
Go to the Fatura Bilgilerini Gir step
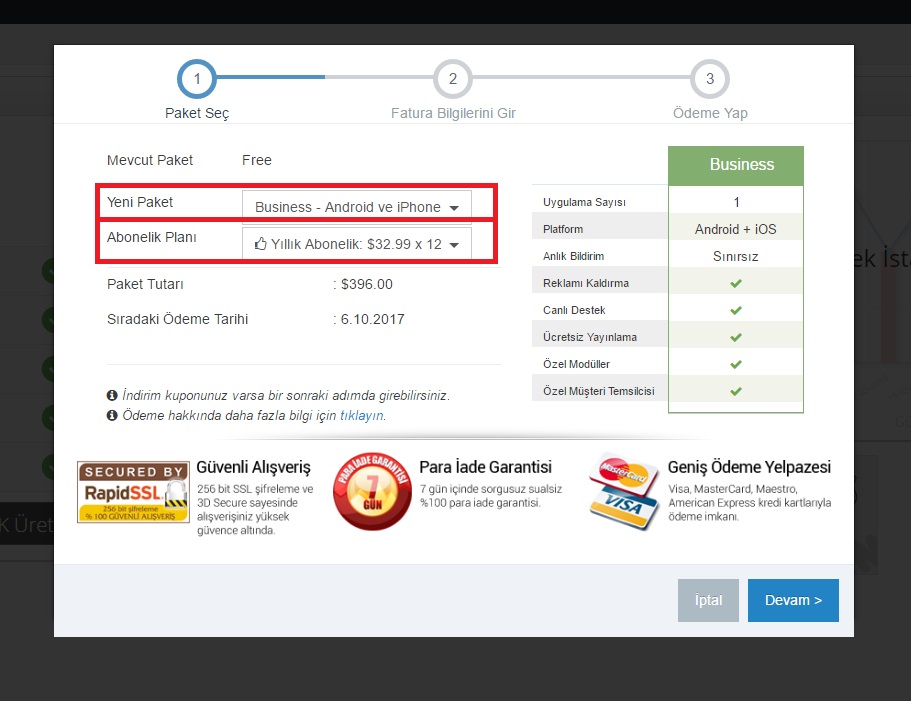(x=453, y=79)
